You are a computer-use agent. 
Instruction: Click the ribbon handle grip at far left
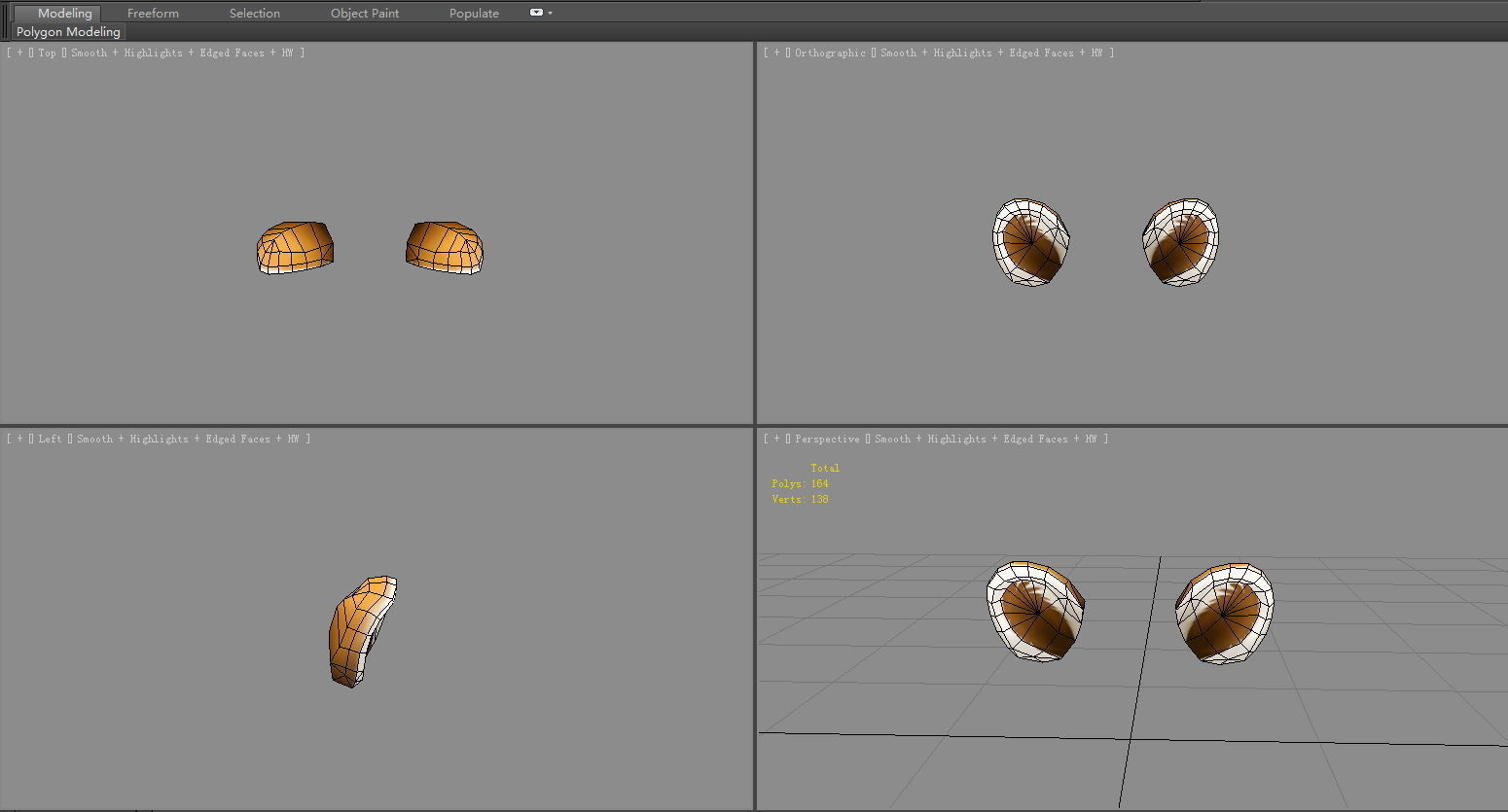coord(6,21)
